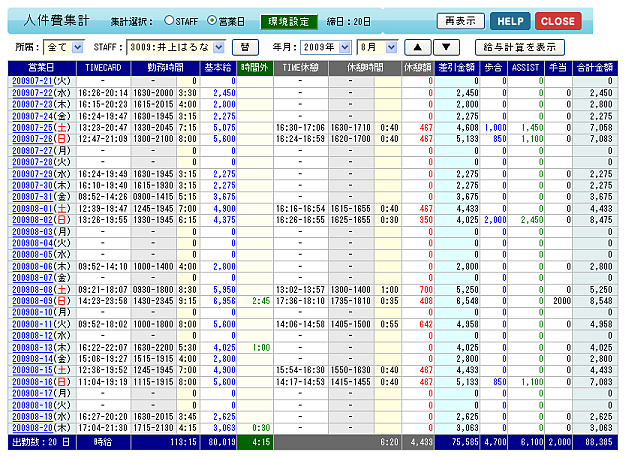Open the 環境設定 settings button
The image size is (626, 458).
tap(289, 22)
